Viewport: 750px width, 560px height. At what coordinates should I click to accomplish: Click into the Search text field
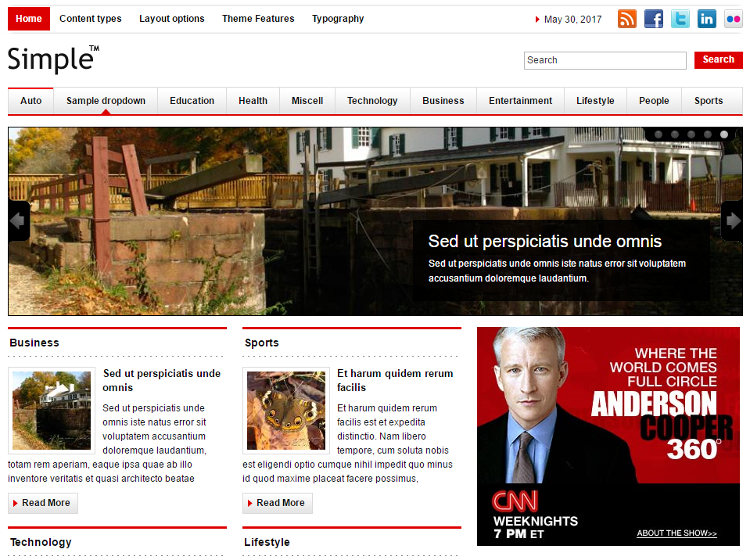(x=605, y=61)
